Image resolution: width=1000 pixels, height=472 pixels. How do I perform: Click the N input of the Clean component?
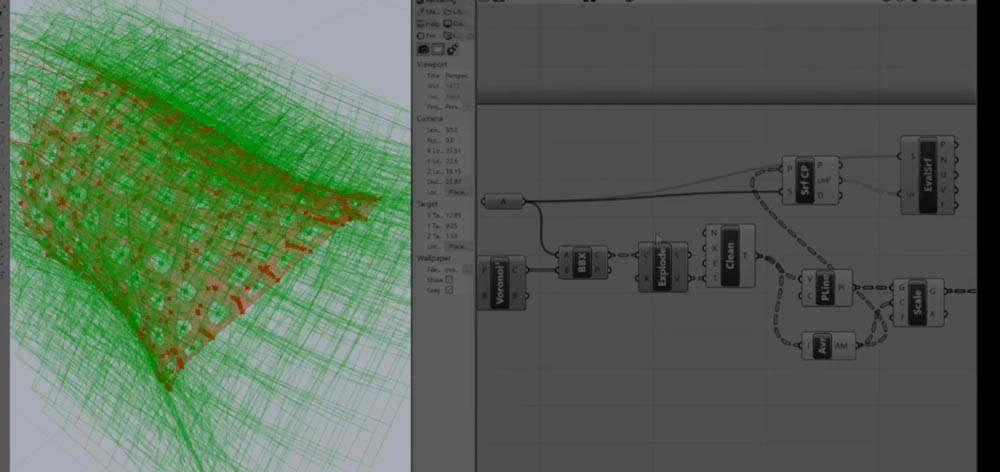click(714, 233)
